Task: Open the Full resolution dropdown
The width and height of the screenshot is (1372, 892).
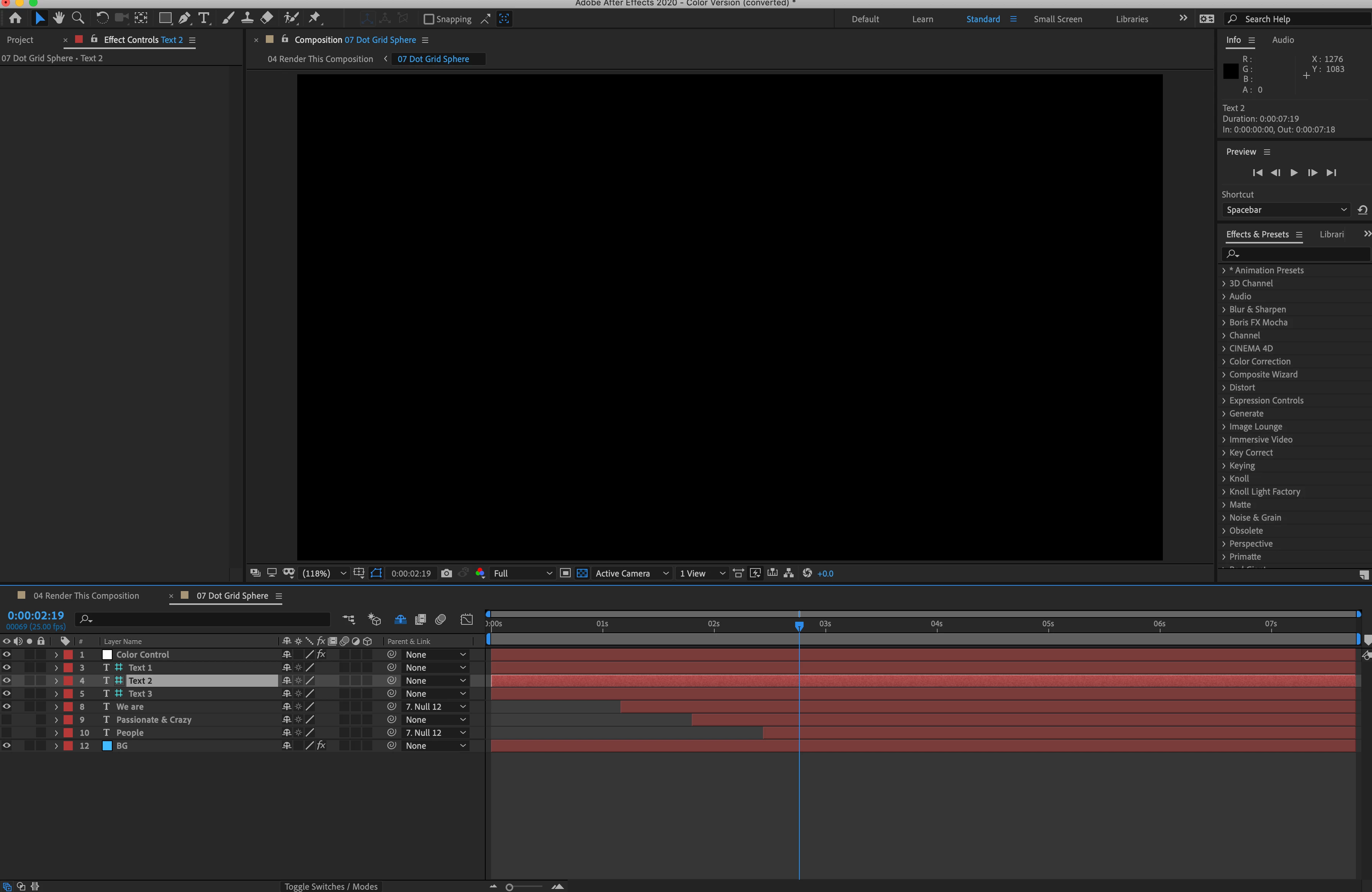Action: click(x=522, y=573)
